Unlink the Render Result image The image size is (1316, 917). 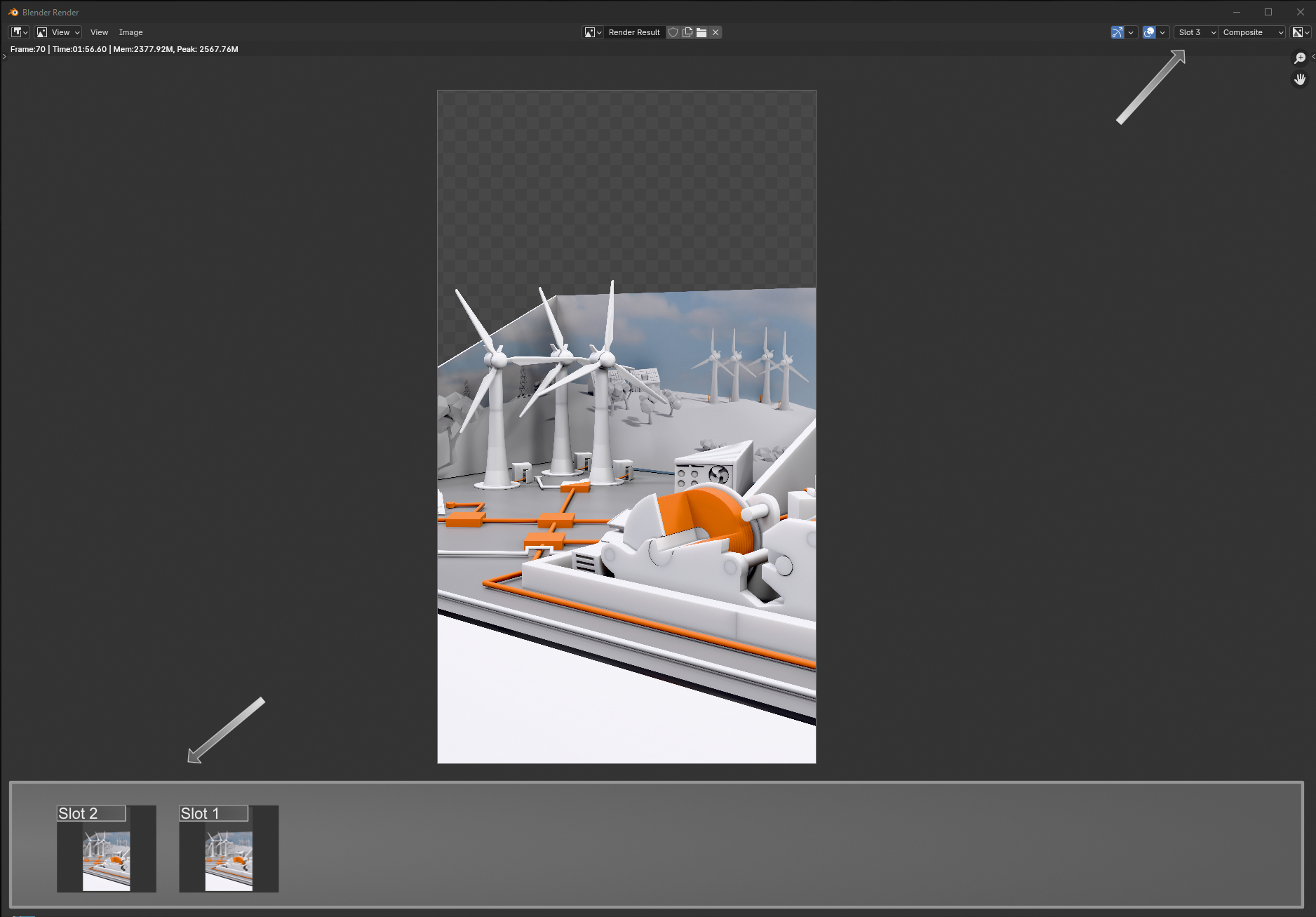[x=716, y=32]
